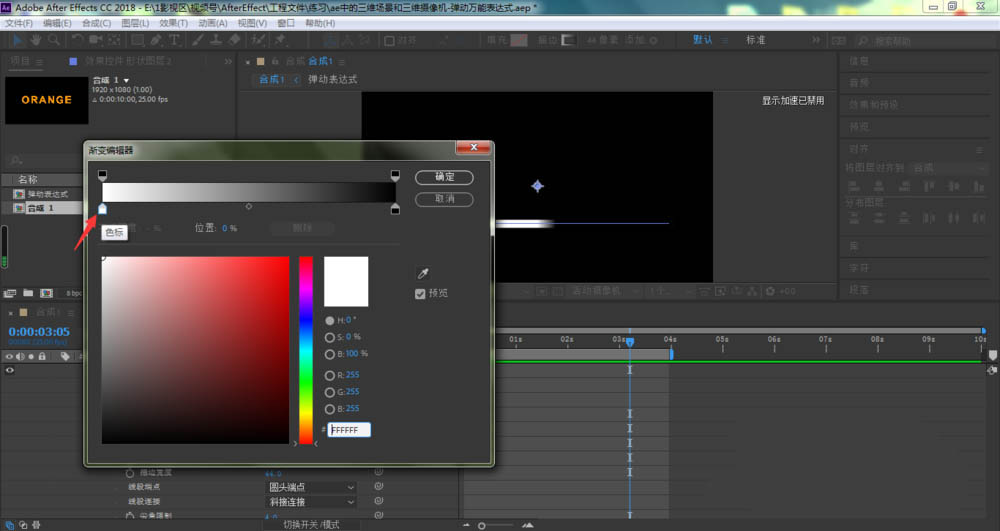Select the R red channel radio button

pos(330,375)
